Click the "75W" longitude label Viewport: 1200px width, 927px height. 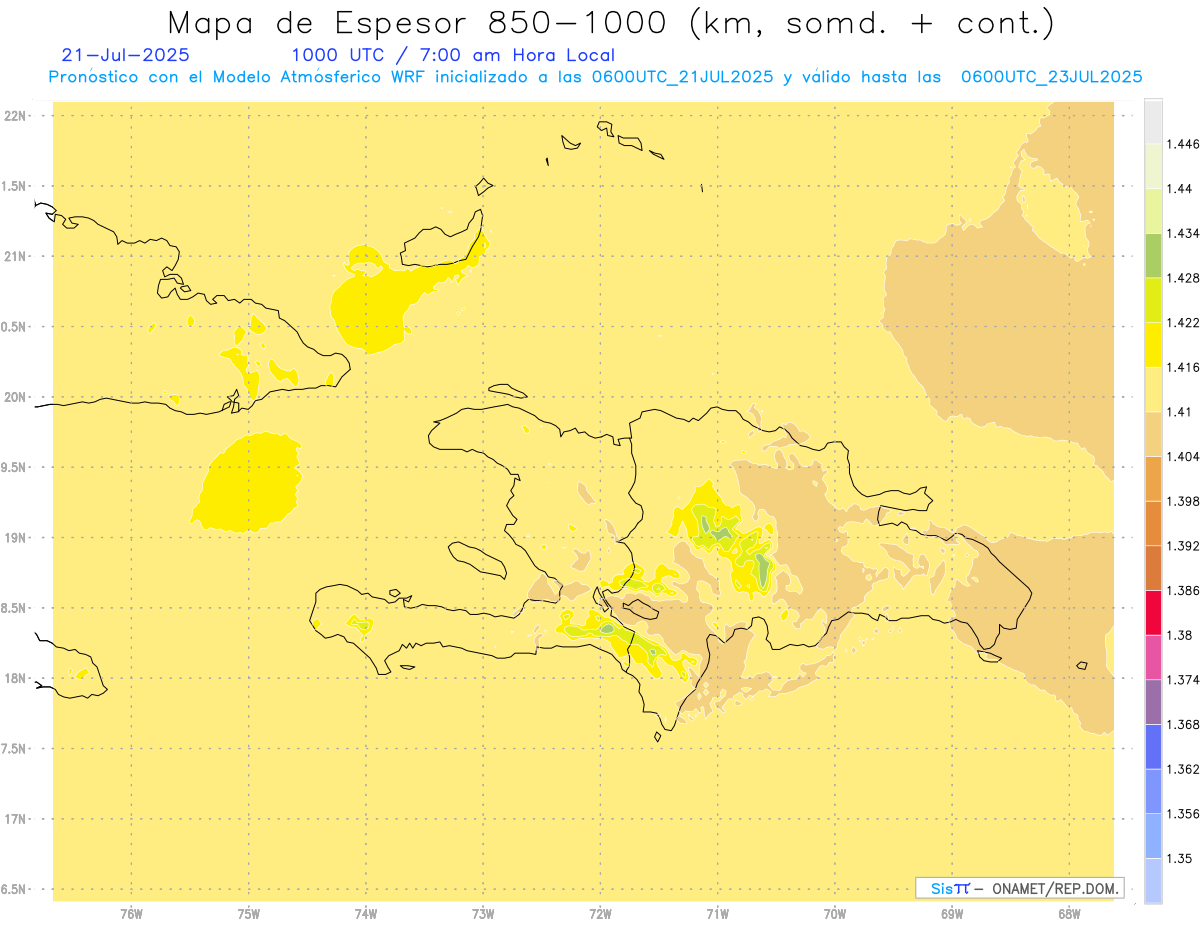point(248,912)
